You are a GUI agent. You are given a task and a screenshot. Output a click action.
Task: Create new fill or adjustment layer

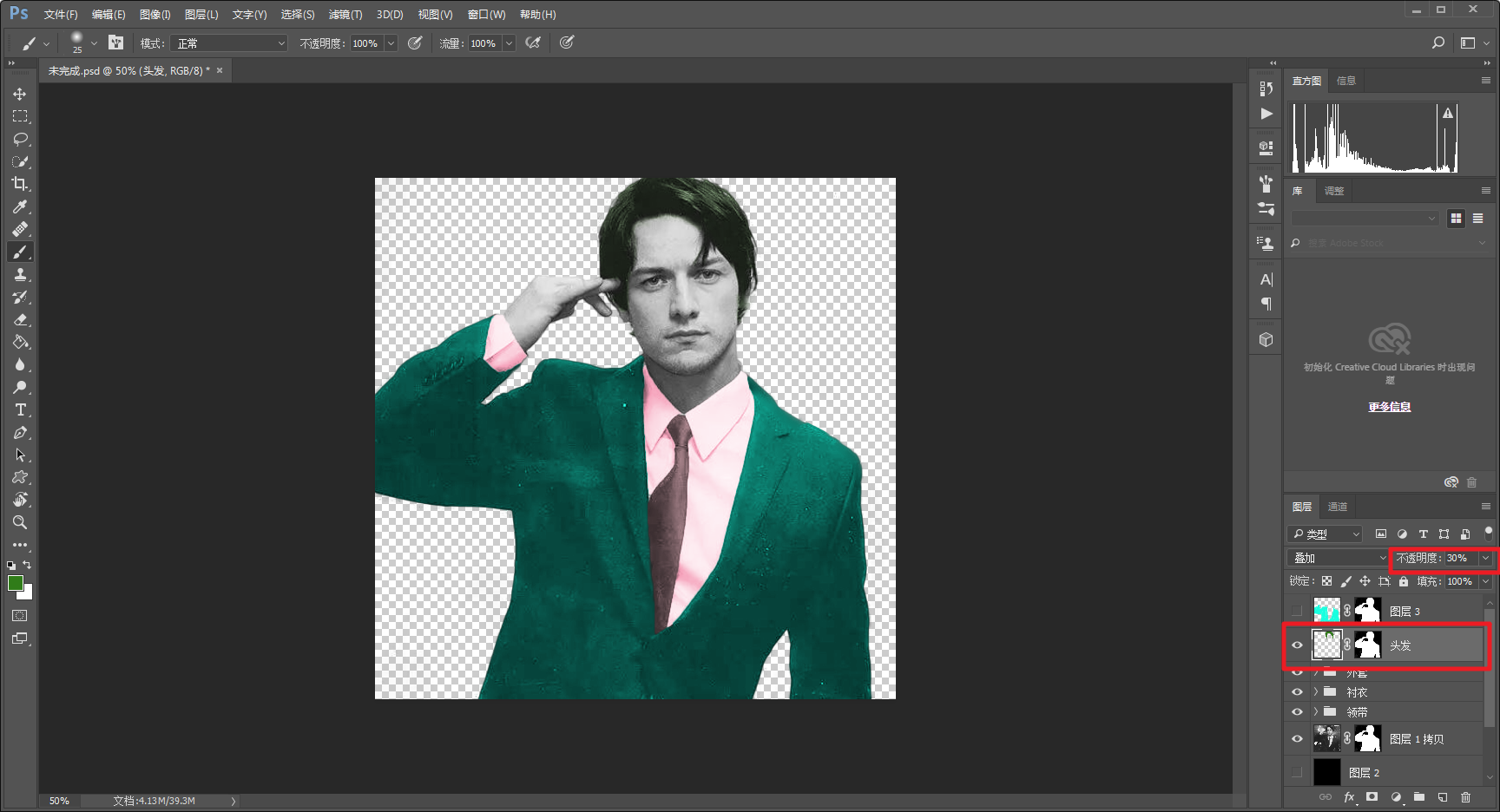point(1396,797)
